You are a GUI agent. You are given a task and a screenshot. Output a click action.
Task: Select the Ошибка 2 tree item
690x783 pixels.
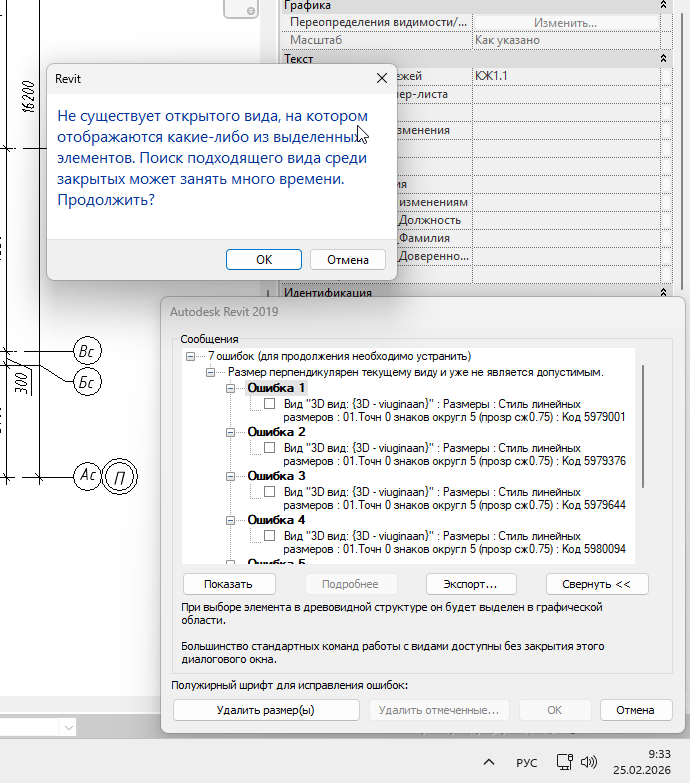coord(276,432)
